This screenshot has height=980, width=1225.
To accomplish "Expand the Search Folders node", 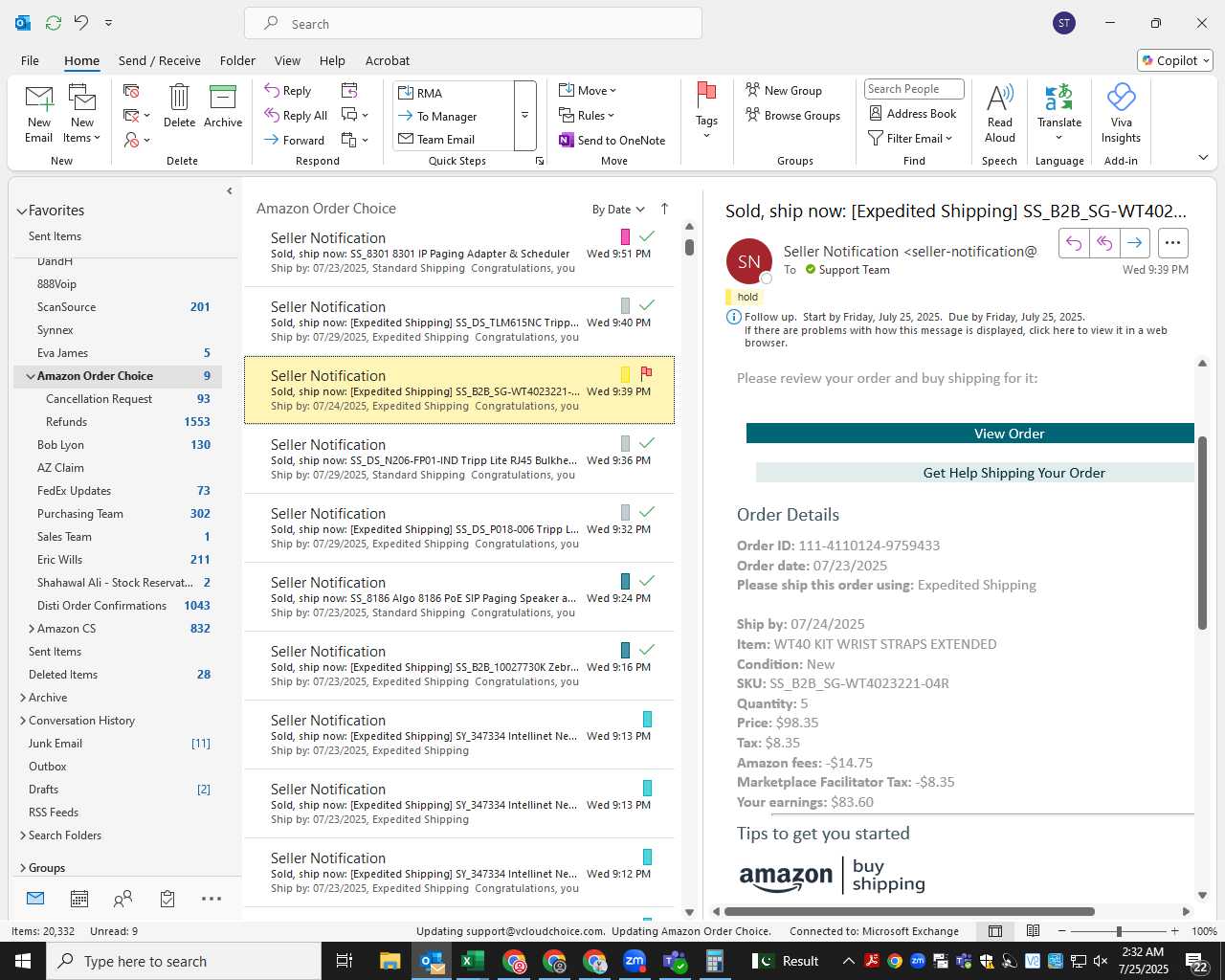I will point(23,835).
